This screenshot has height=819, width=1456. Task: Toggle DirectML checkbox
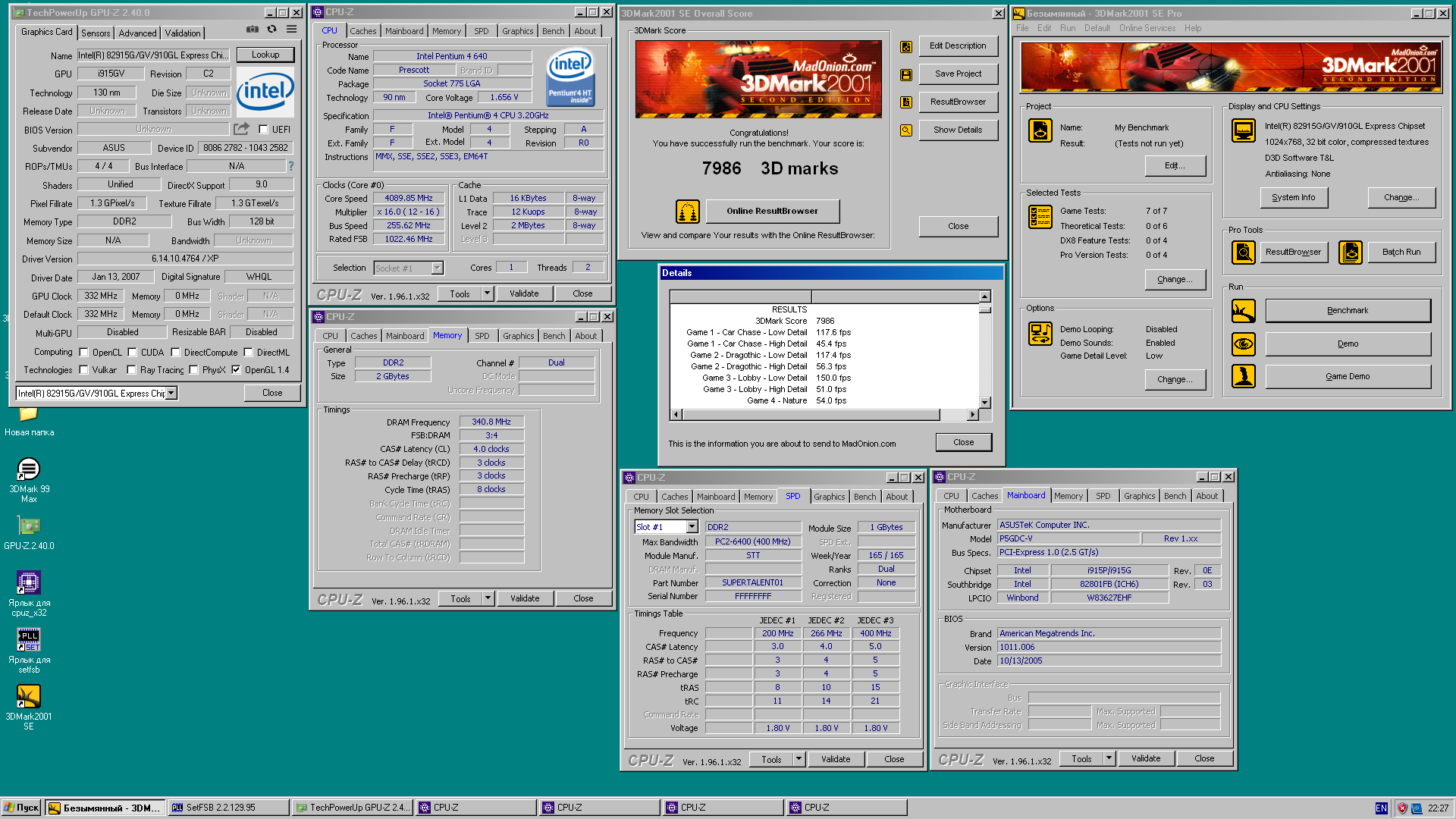(248, 353)
